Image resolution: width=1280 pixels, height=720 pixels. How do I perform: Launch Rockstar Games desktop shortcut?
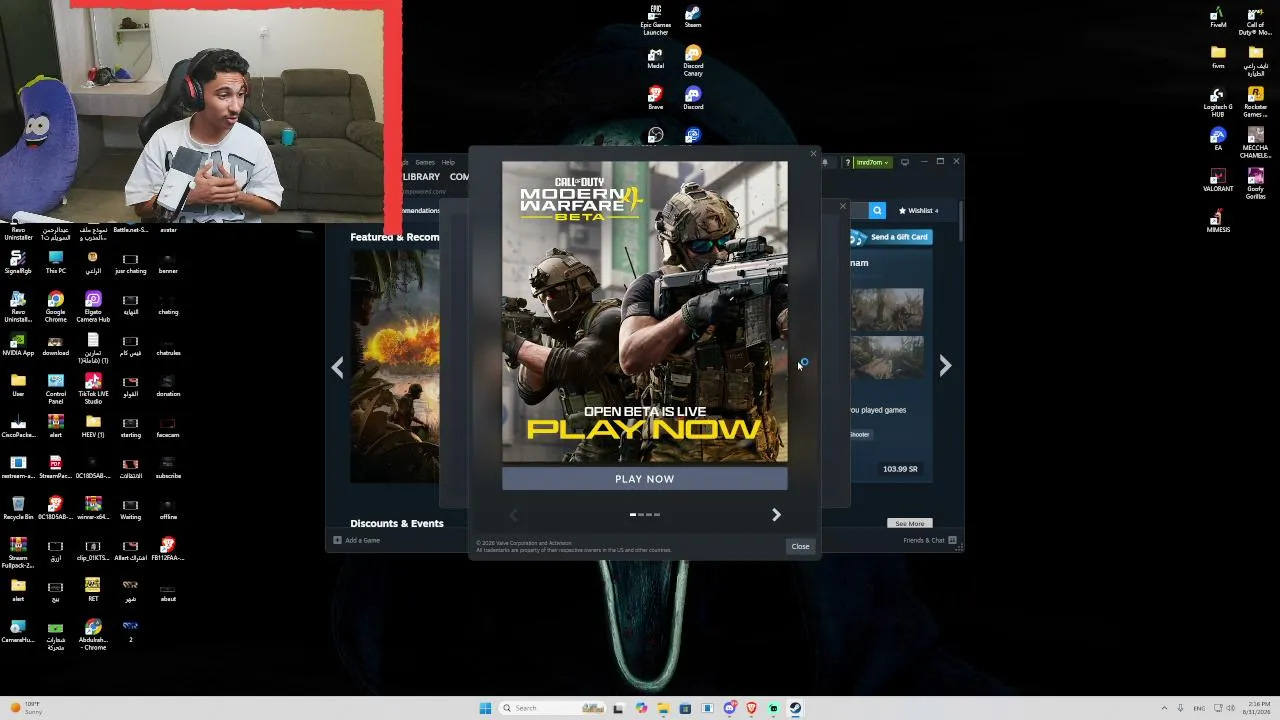(1255, 102)
